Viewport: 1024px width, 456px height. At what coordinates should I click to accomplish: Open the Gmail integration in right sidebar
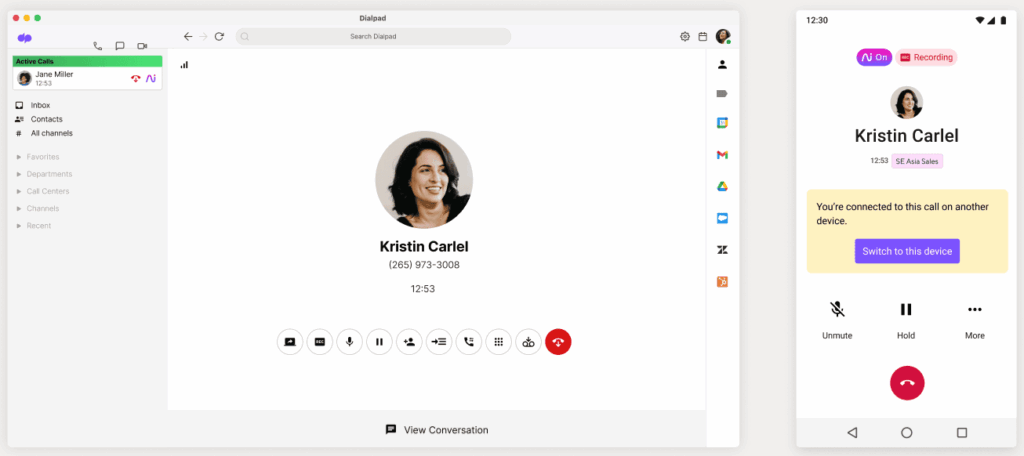(x=722, y=155)
